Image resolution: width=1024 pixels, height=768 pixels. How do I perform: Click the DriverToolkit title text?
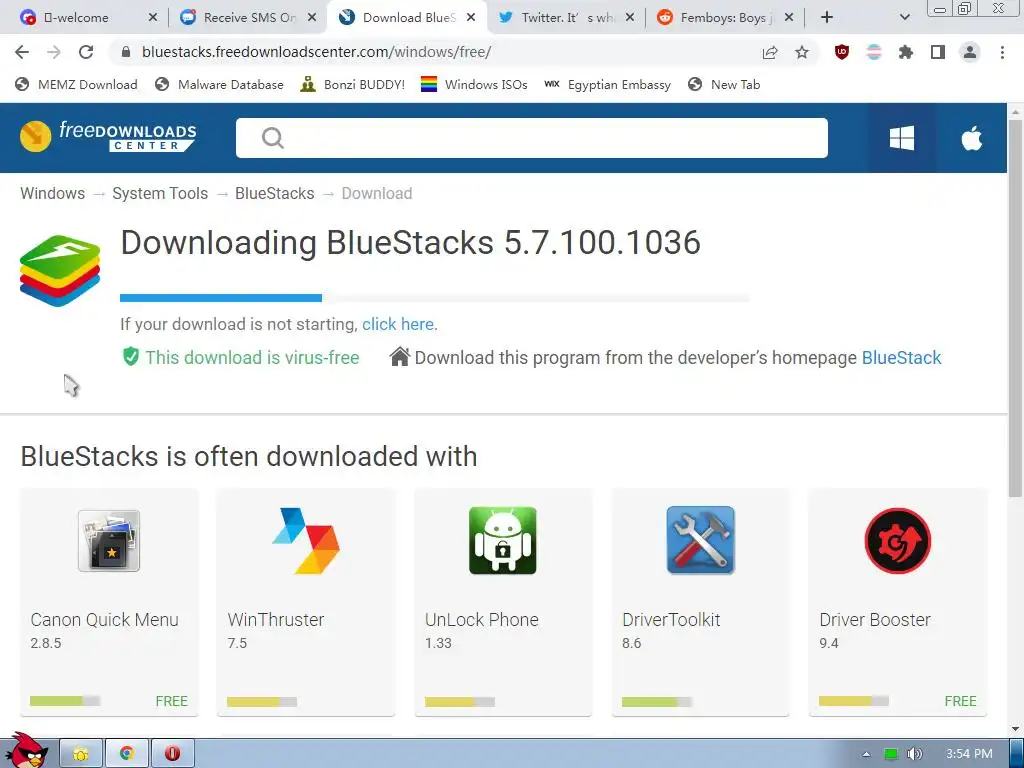click(x=671, y=620)
